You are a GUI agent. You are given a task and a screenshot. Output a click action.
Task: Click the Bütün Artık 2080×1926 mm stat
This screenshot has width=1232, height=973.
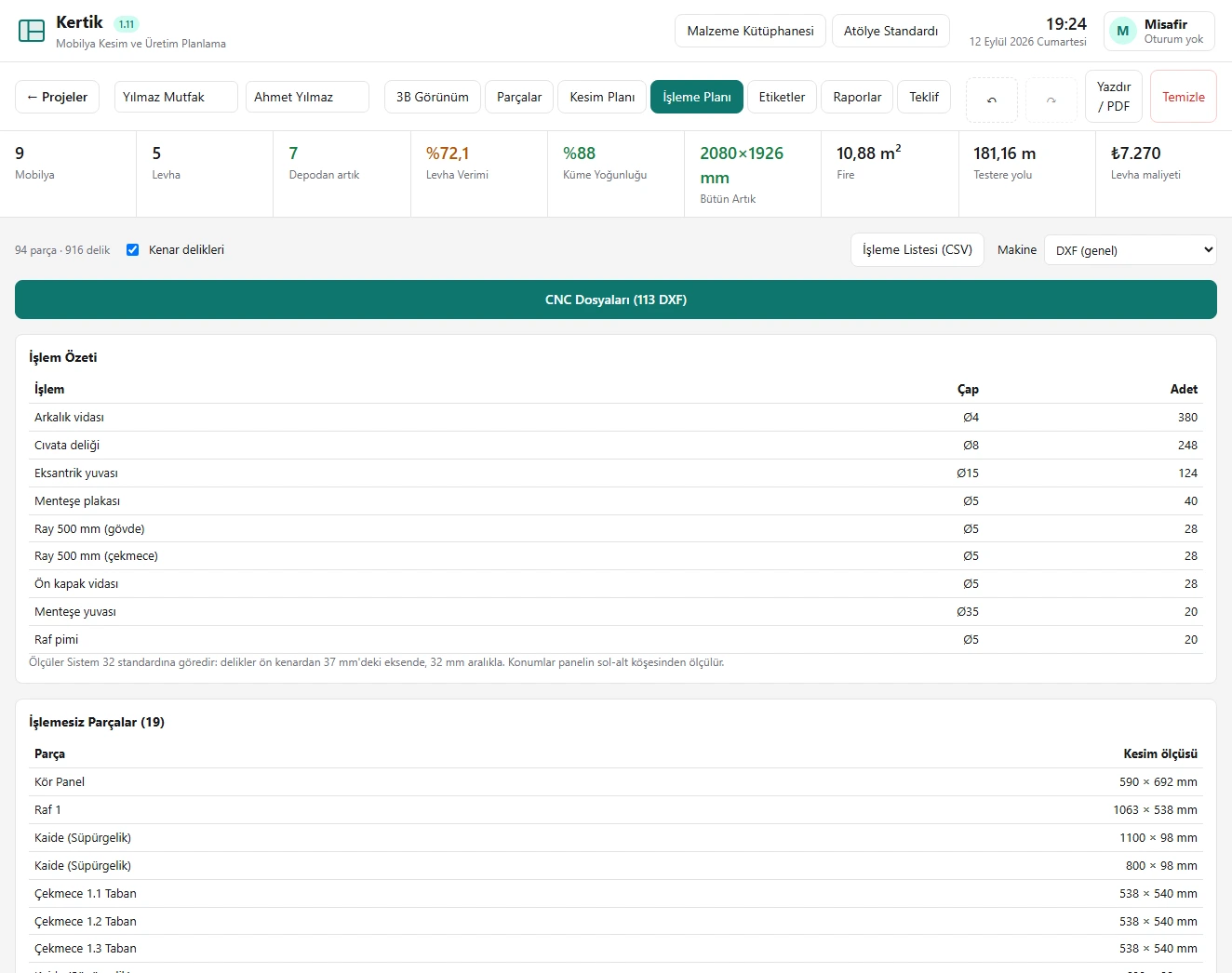click(x=753, y=174)
